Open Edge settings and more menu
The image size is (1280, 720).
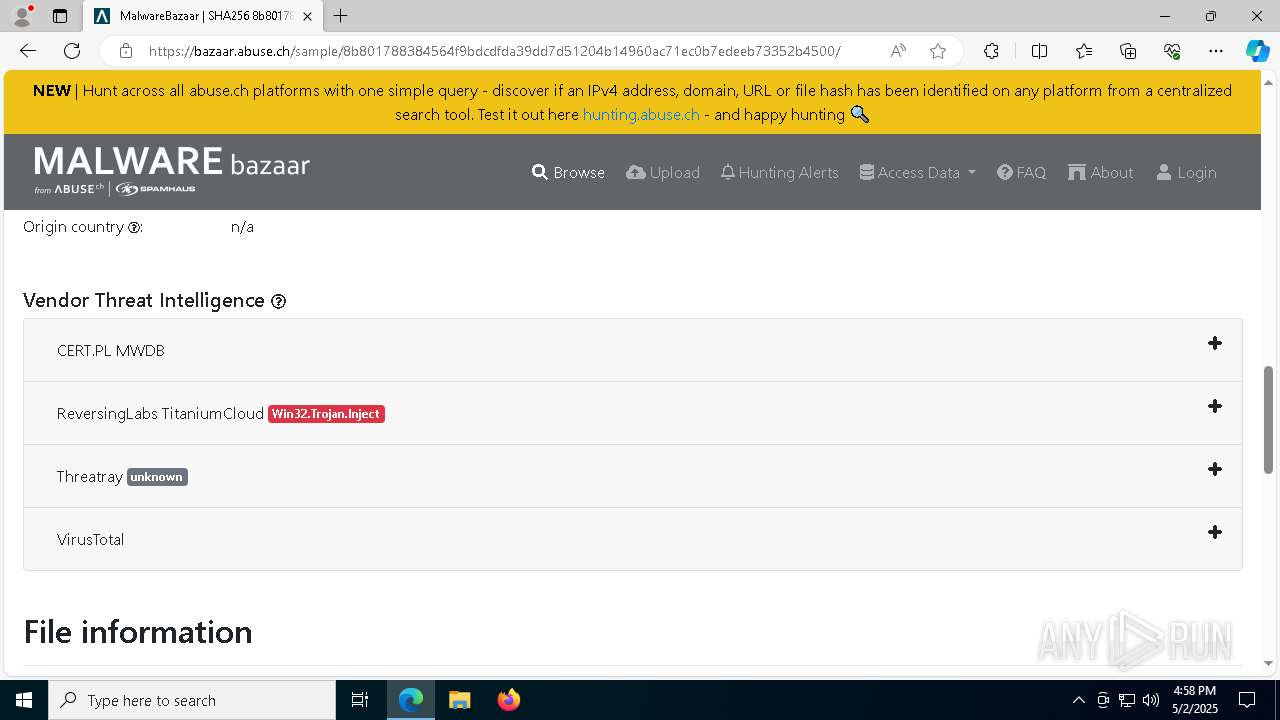click(1216, 51)
